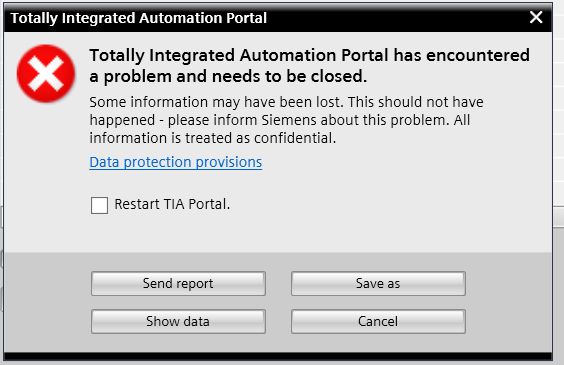Image resolution: width=564 pixels, height=365 pixels.
Task: Choose Save as to store the report
Action: click(x=378, y=283)
